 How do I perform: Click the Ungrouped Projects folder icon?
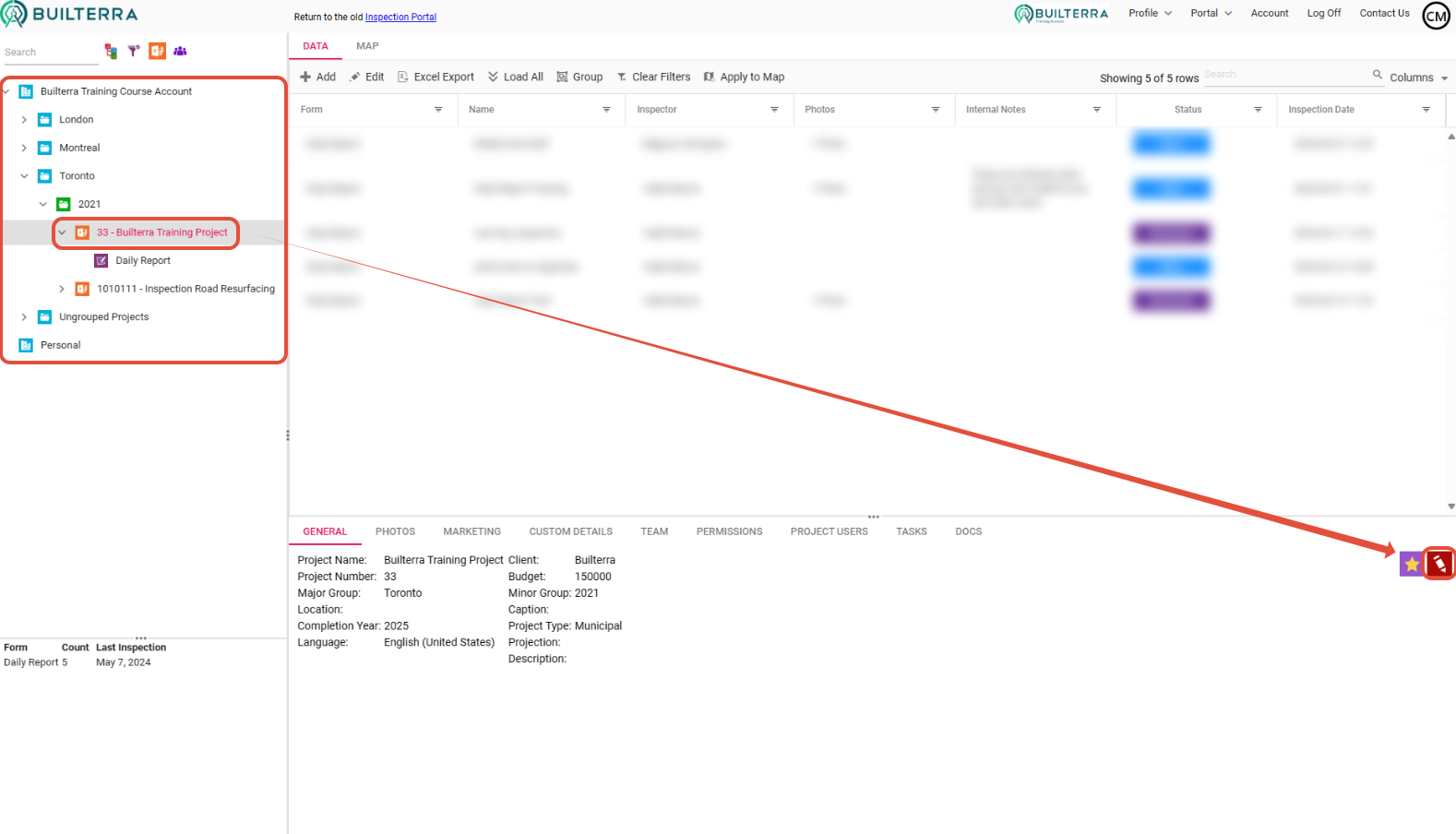pos(44,317)
